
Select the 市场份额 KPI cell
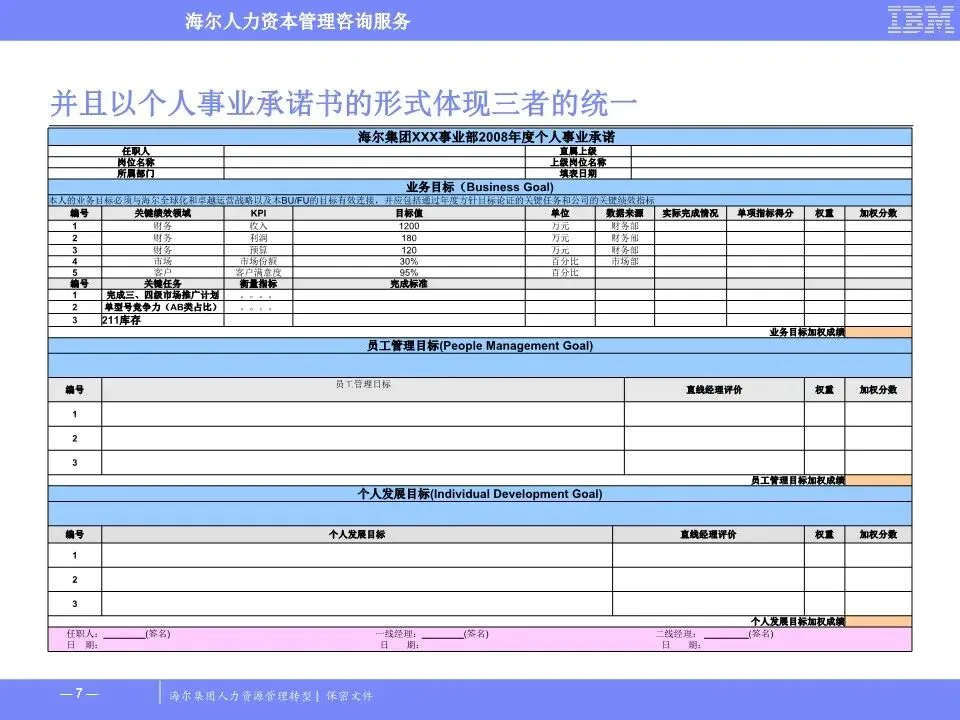coord(258,261)
